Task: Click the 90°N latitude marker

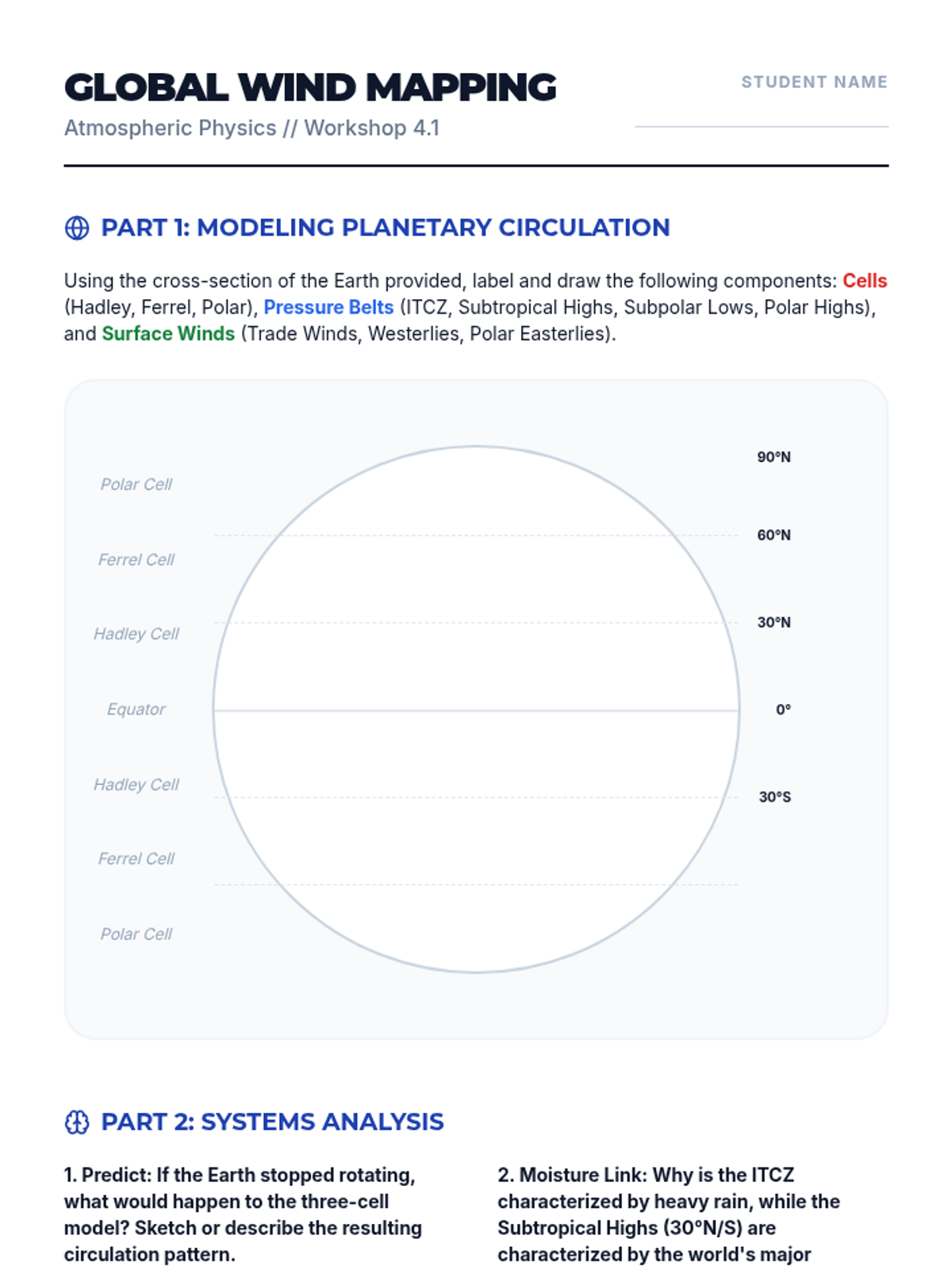Action: pos(773,457)
